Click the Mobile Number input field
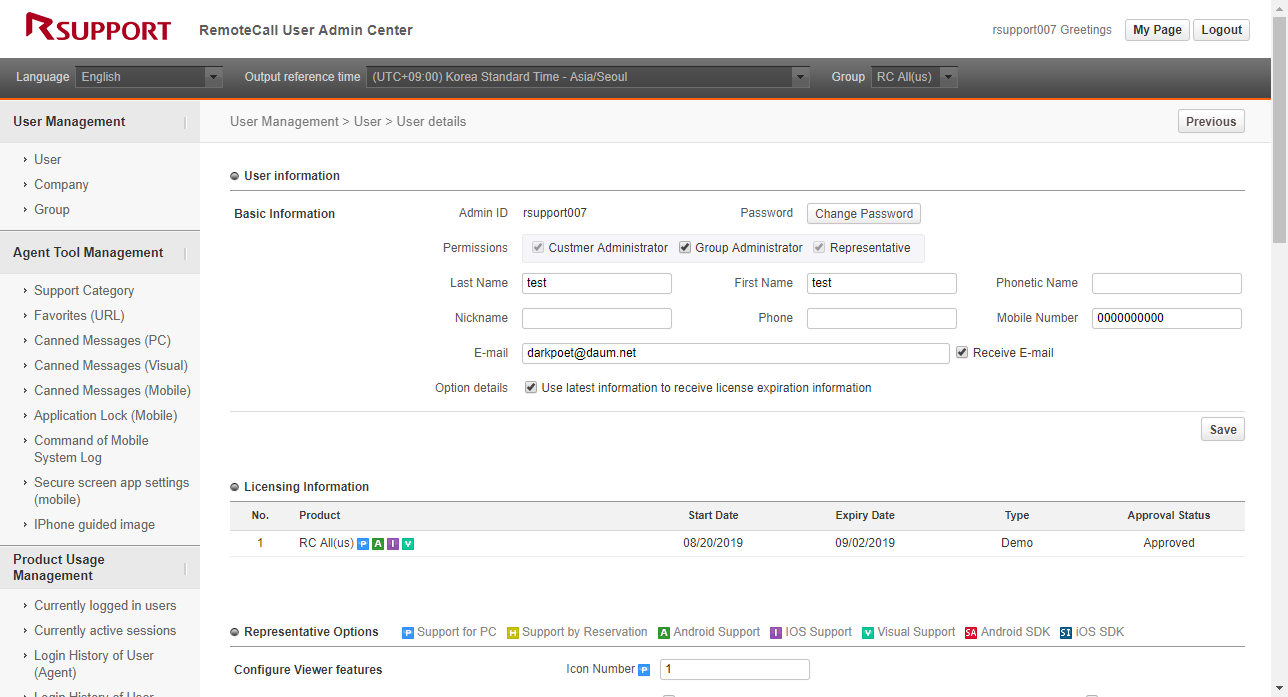 (x=1167, y=319)
